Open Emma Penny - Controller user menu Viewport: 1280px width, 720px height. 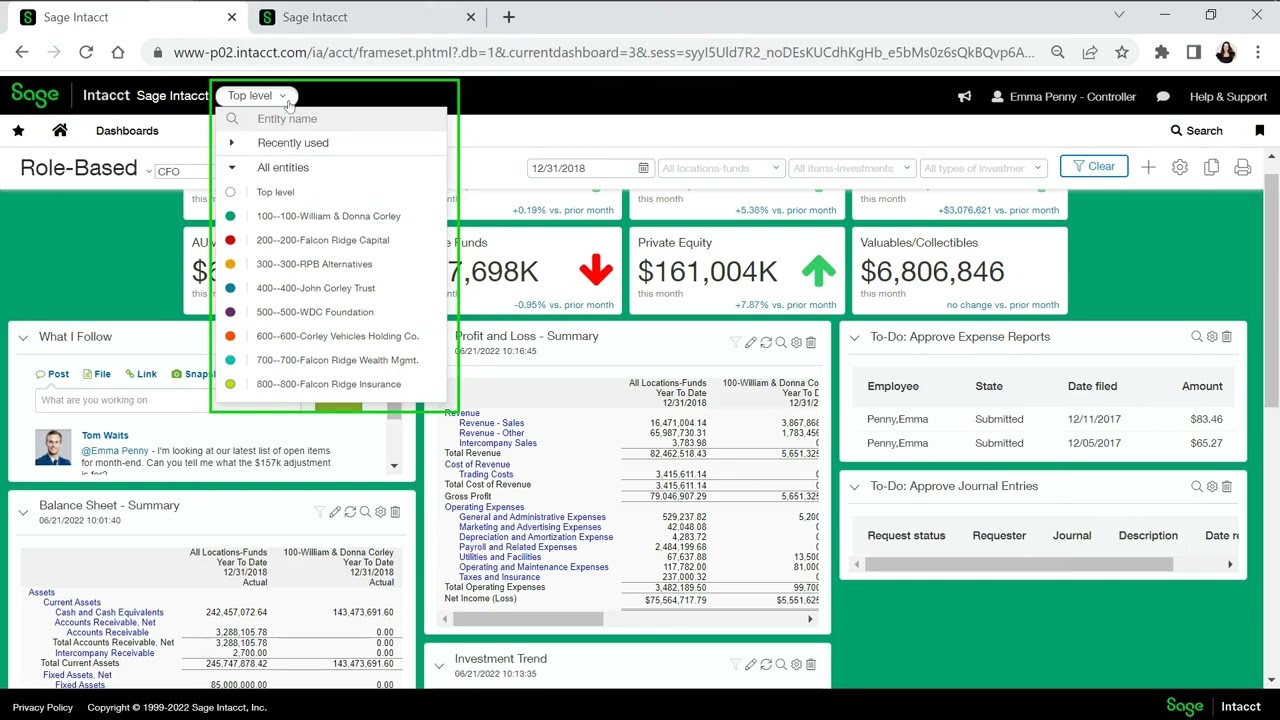click(1063, 97)
